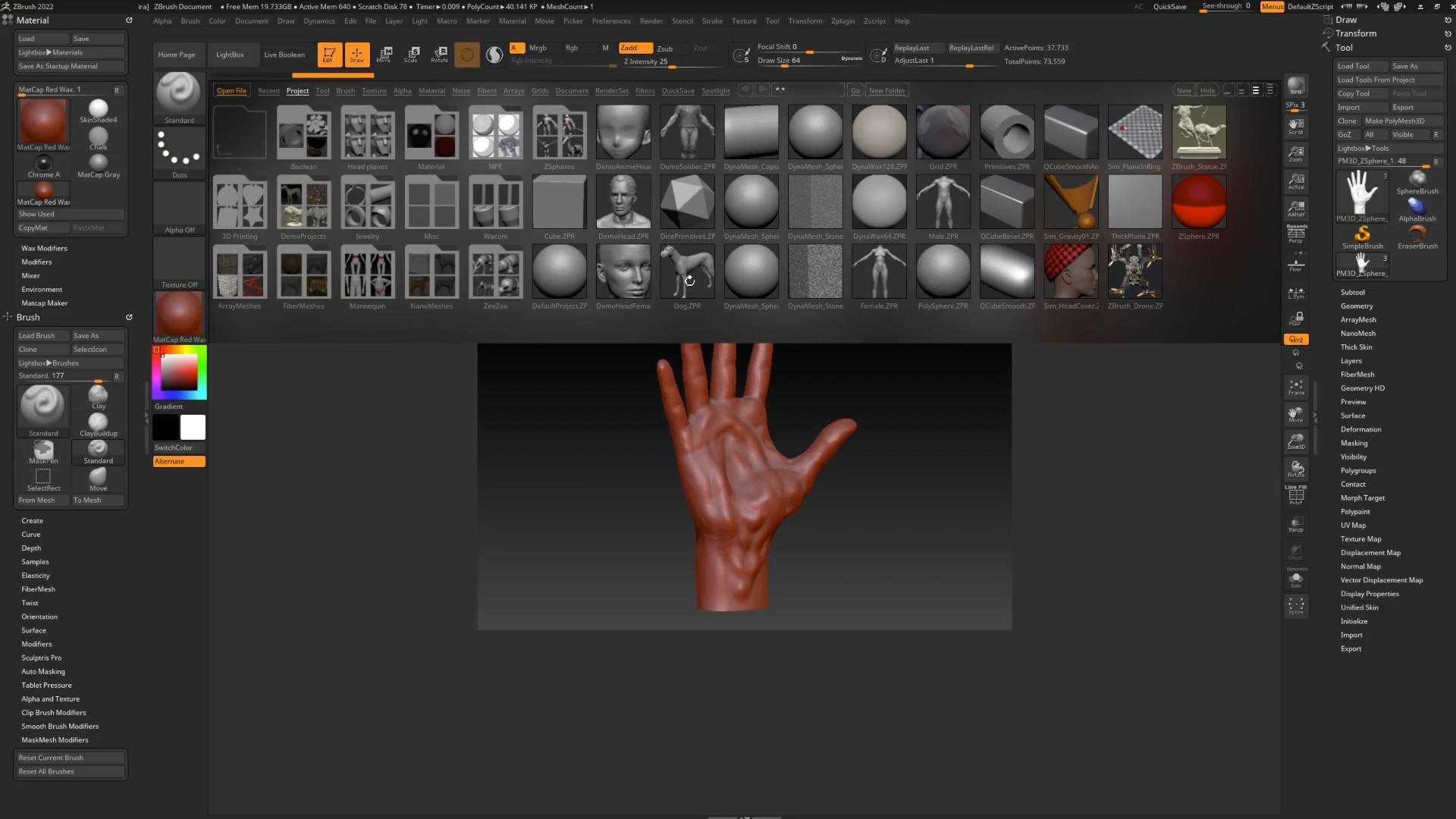
Task: Expand the Wax Modifiers section
Action: click(44, 248)
